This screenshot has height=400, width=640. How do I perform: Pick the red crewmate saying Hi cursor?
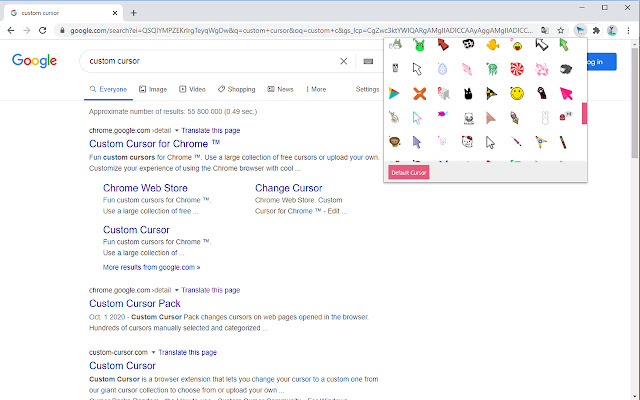pos(566,116)
